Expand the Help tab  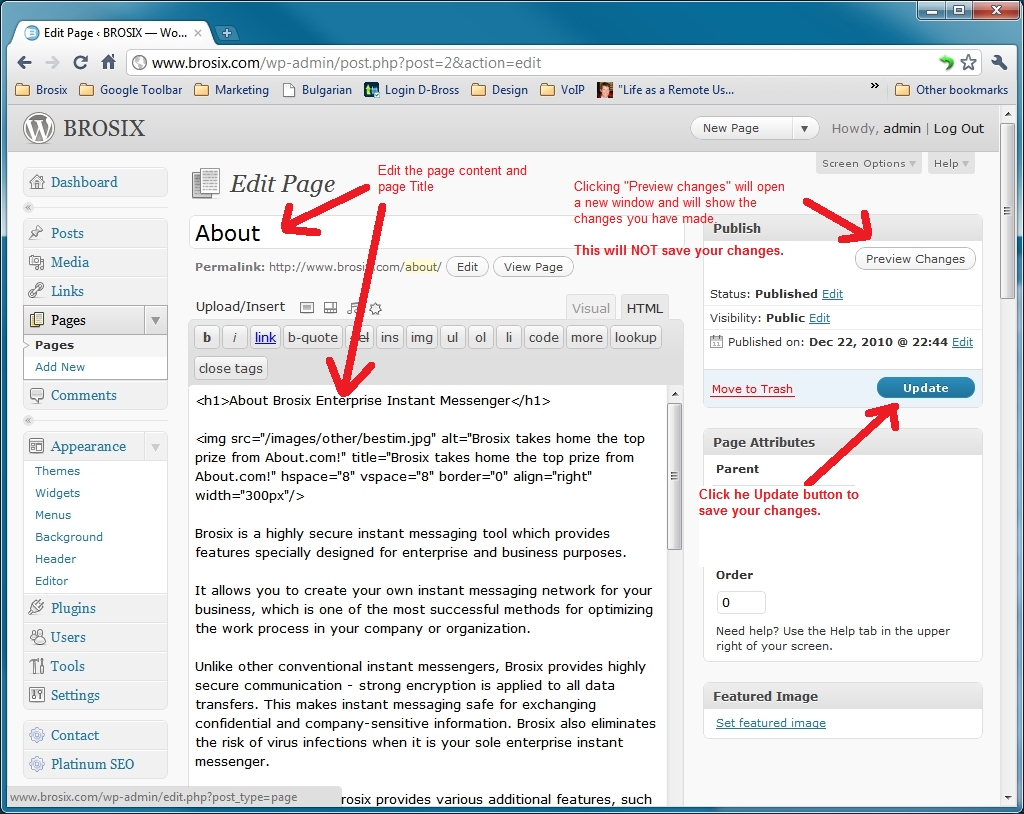[951, 163]
